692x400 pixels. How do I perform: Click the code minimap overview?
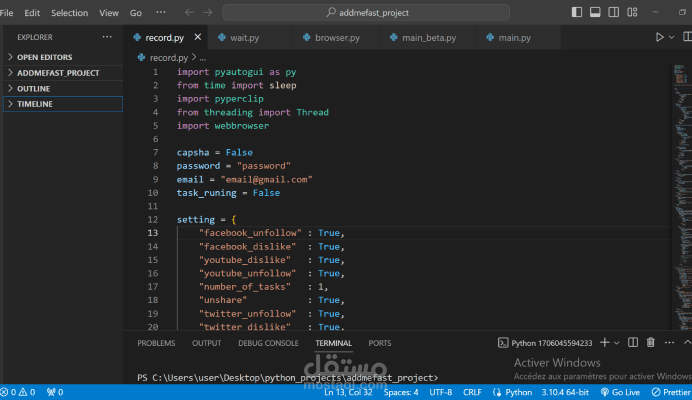point(682,196)
